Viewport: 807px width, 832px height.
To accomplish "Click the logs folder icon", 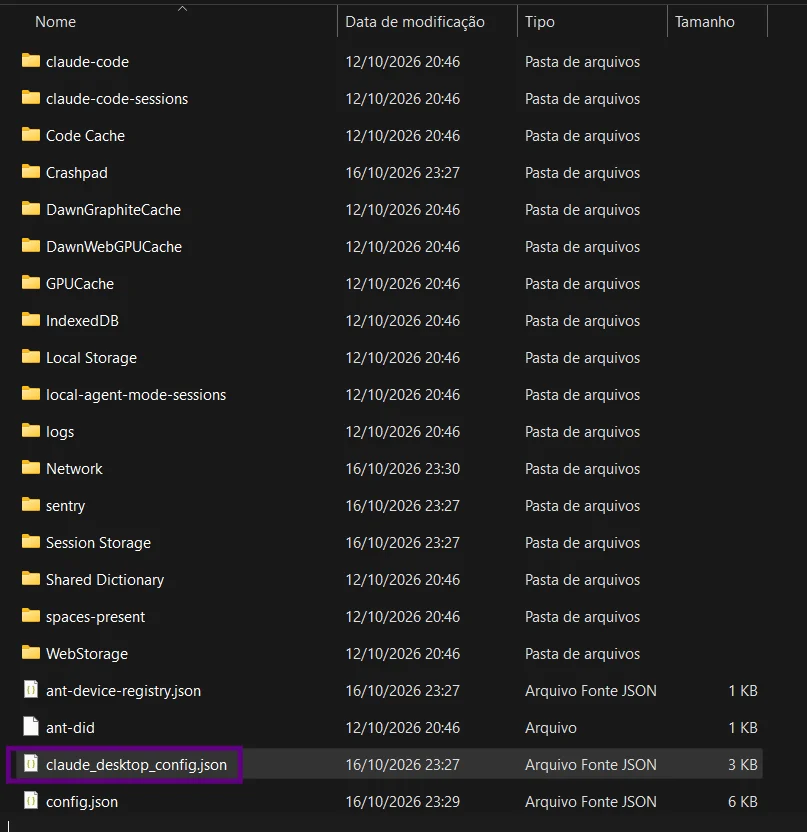I will 31,431.
